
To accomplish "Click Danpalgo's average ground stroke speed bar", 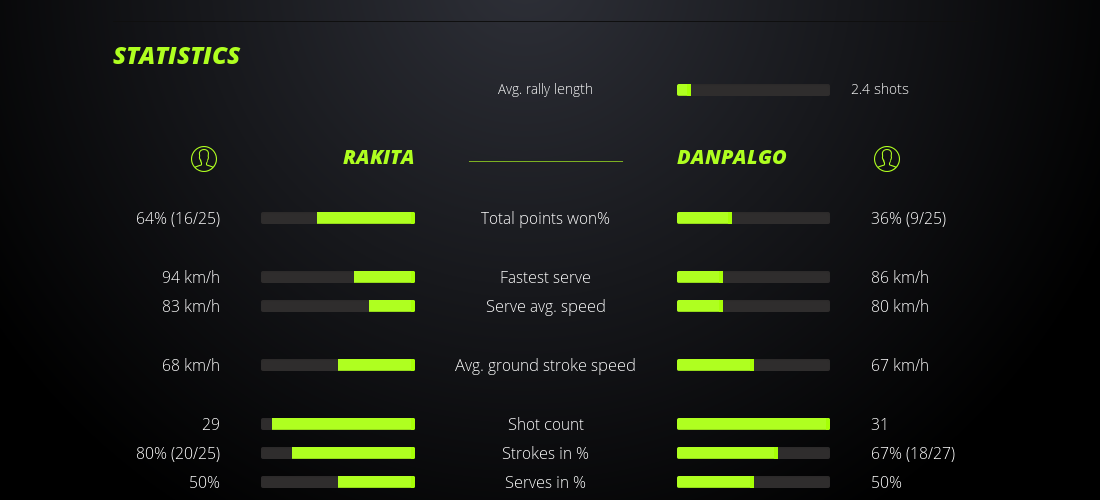I will [x=753, y=365].
